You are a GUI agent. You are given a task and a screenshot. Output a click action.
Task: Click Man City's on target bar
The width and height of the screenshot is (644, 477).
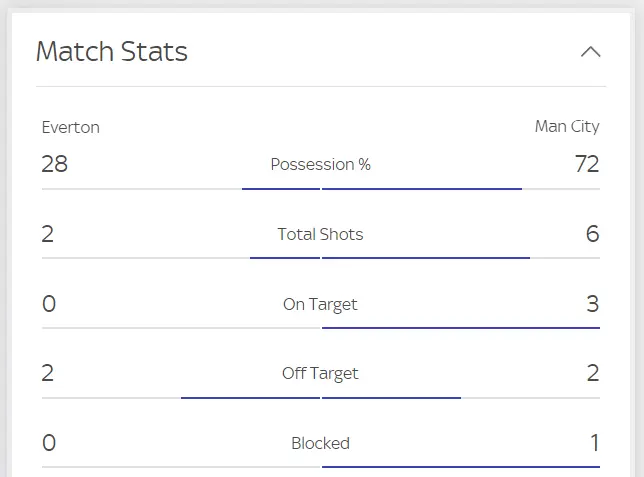point(461,327)
